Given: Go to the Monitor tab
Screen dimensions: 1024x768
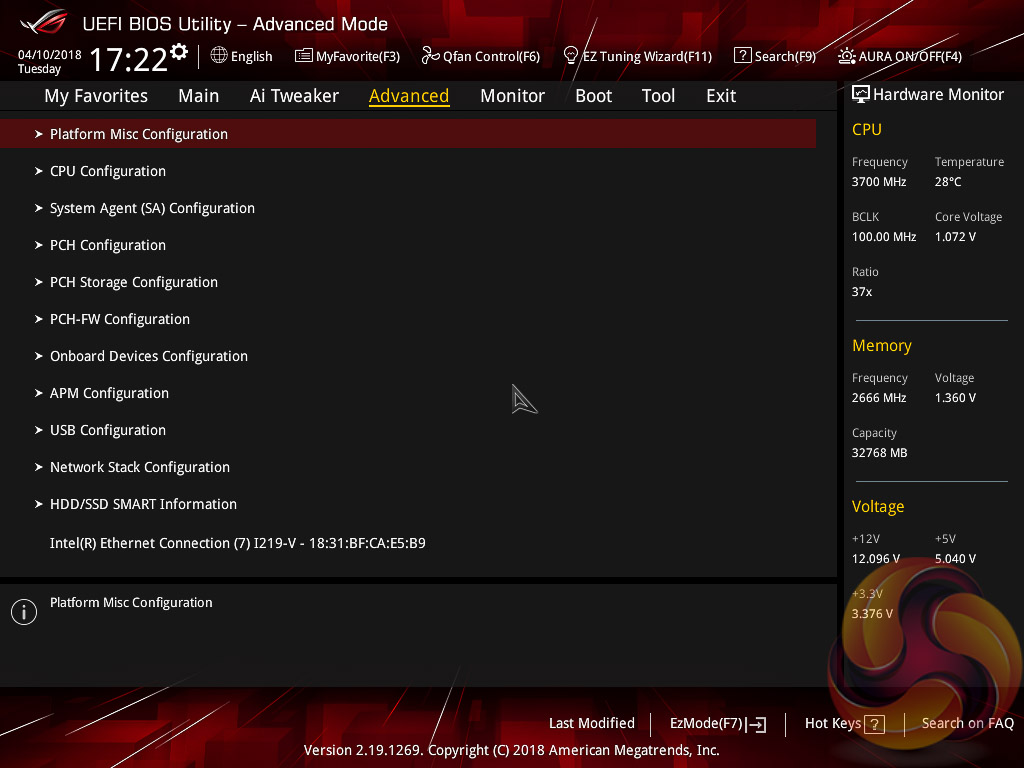Looking at the screenshot, I should pos(513,96).
